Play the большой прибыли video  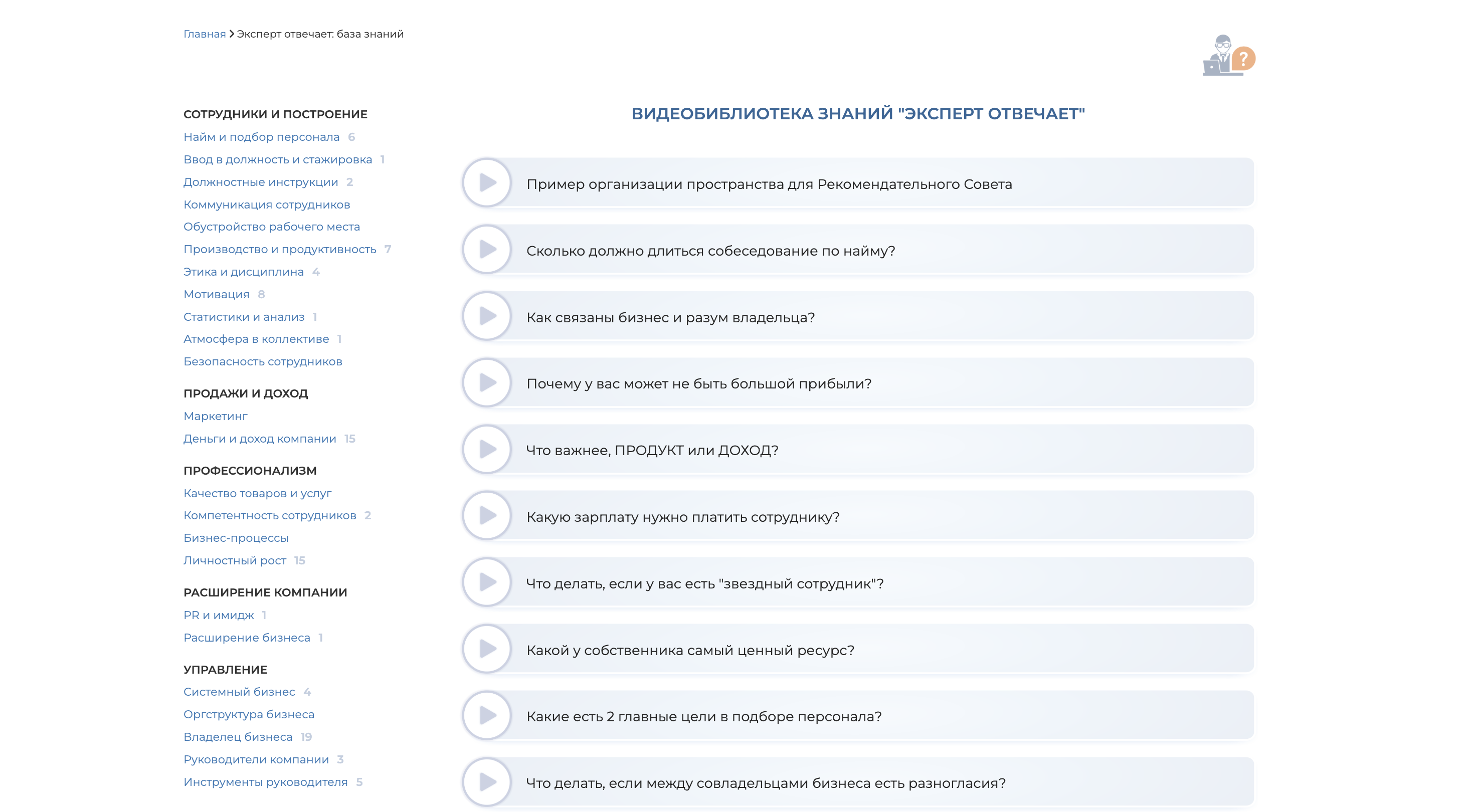pos(487,383)
